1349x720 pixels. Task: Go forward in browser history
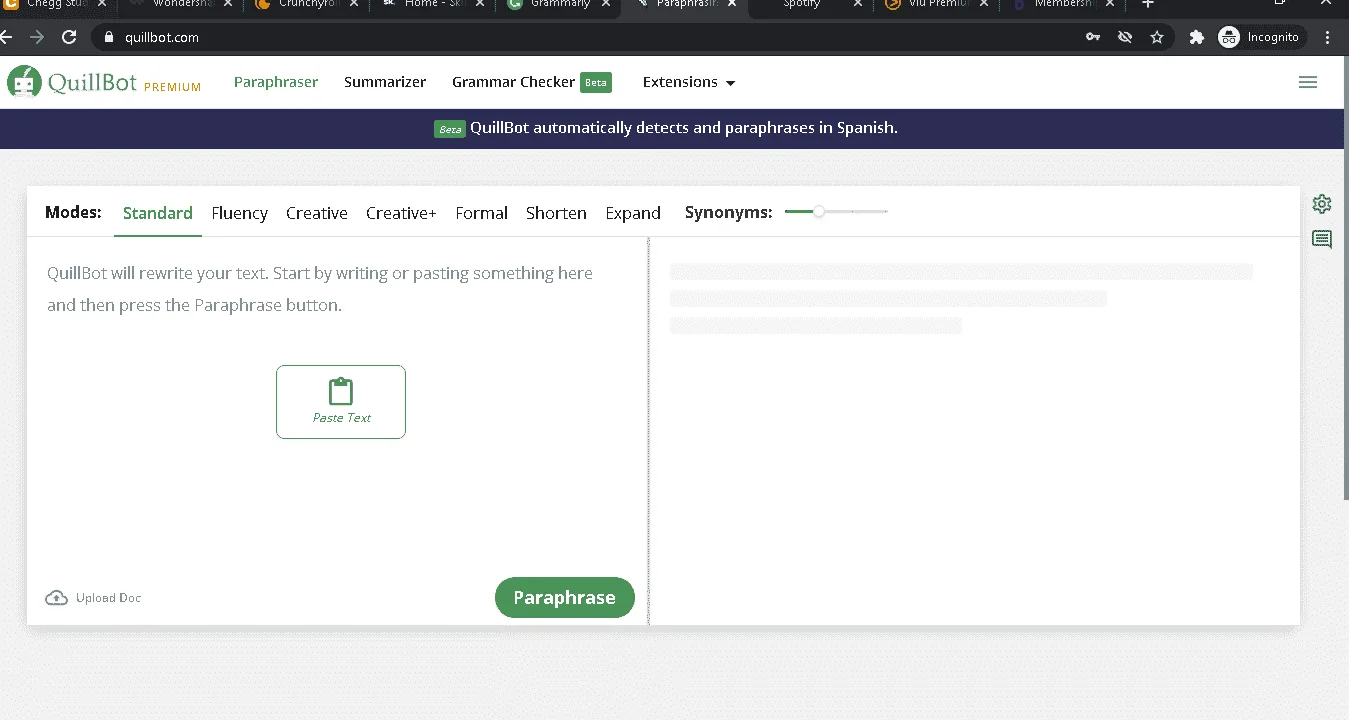click(37, 37)
